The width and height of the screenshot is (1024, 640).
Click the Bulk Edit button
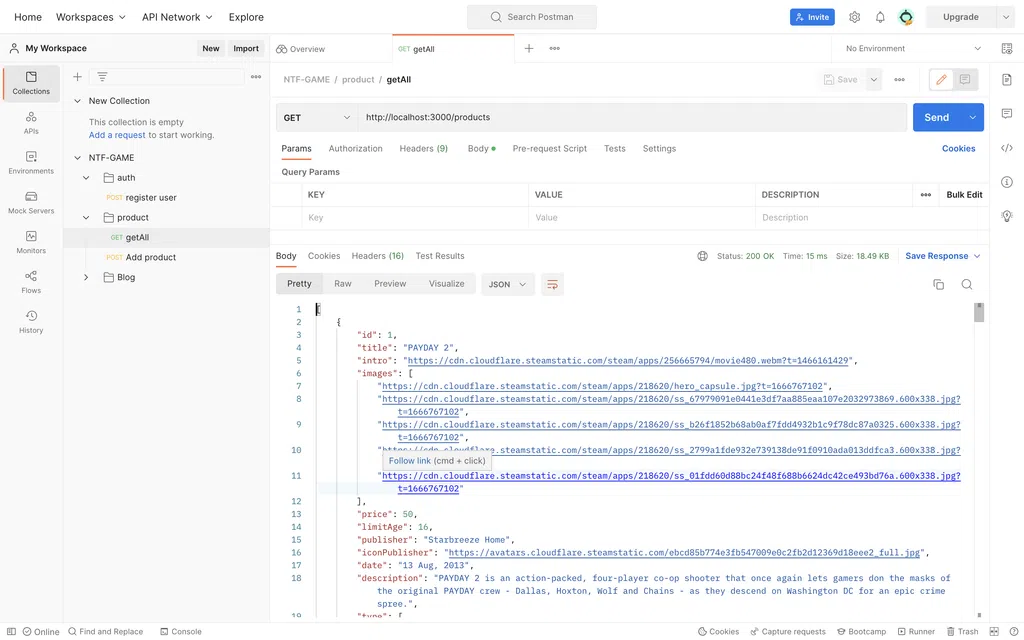point(965,195)
